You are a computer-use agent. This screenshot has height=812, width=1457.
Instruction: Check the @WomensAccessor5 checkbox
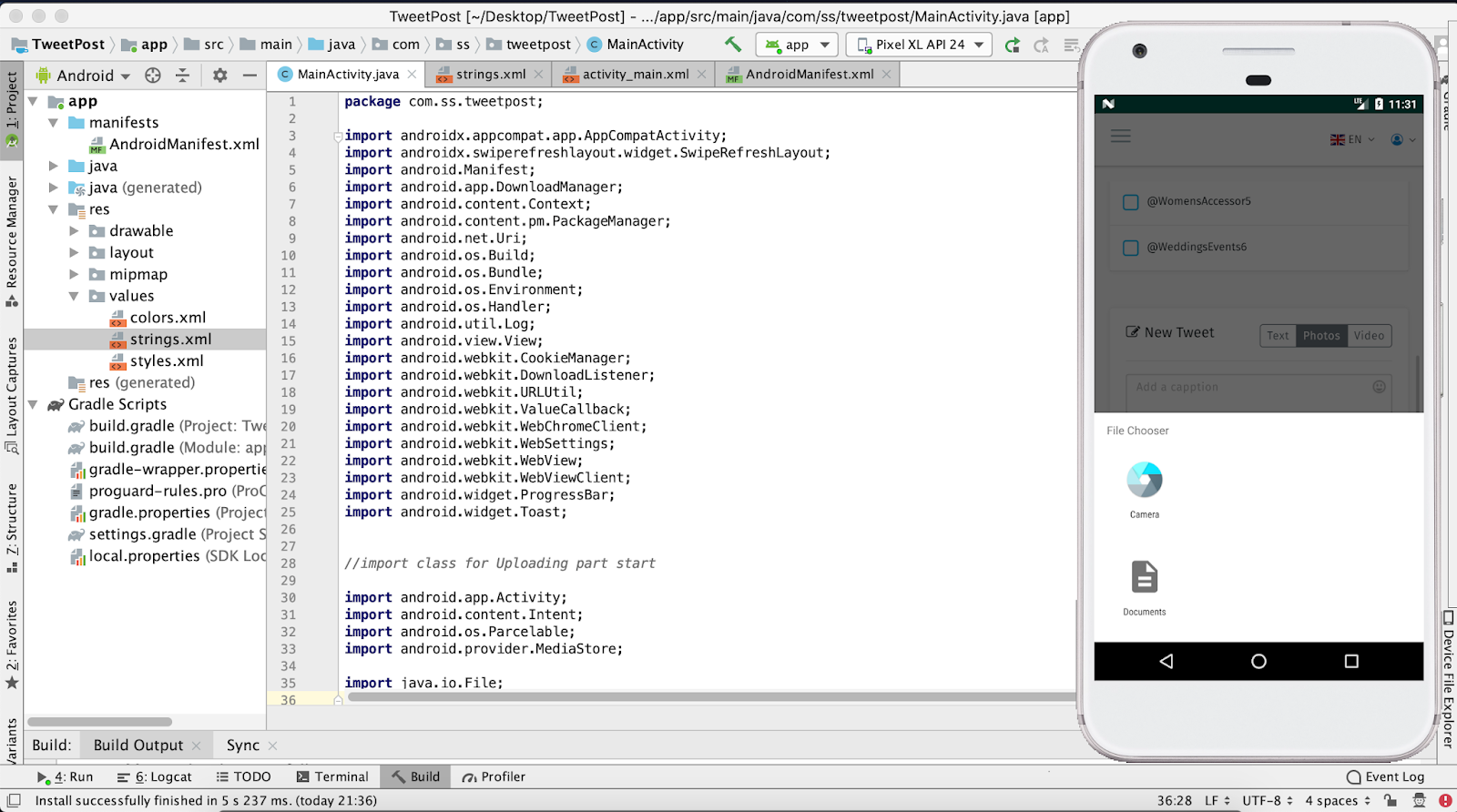(x=1130, y=202)
